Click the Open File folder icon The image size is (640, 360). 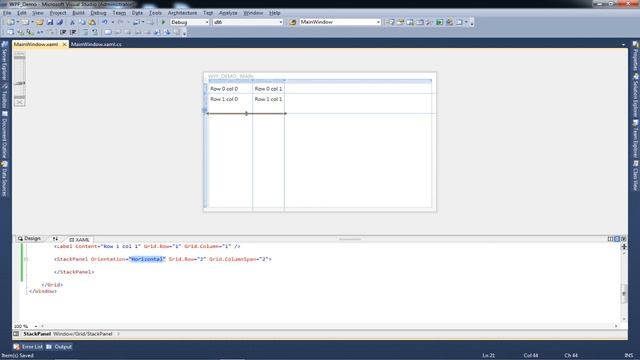point(40,22)
